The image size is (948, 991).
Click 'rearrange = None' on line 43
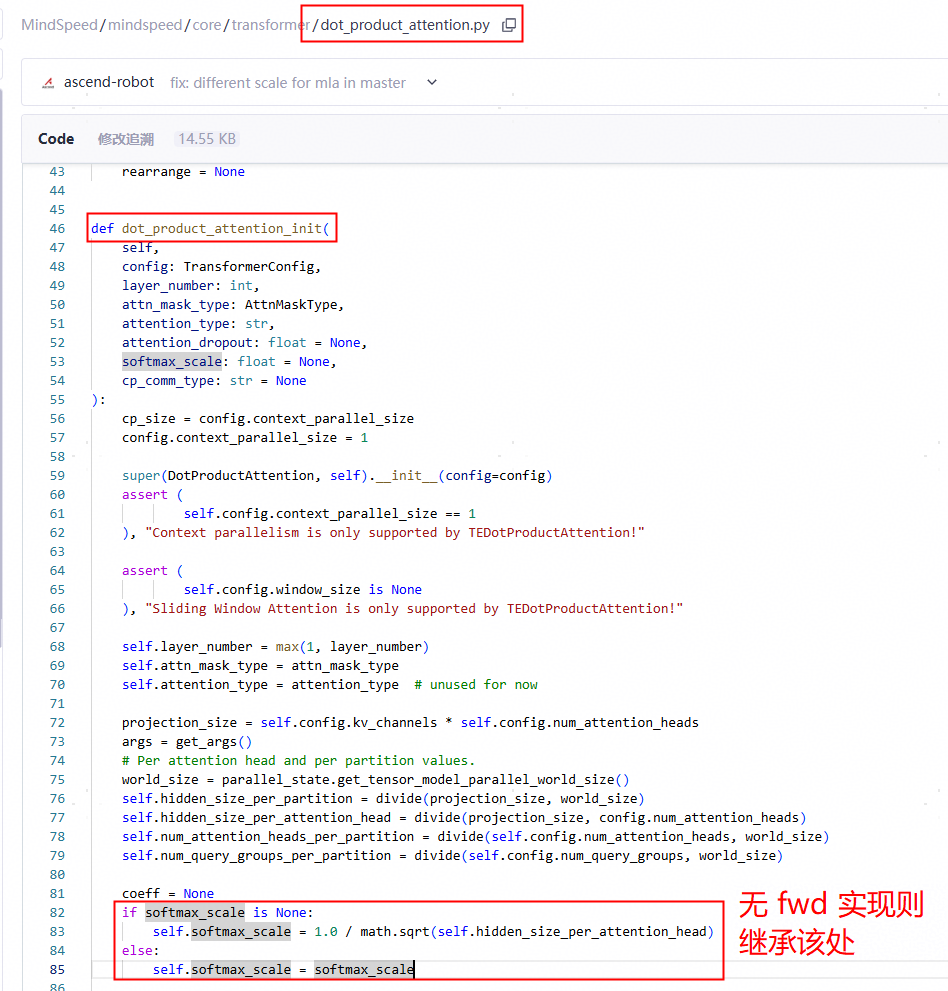tap(183, 172)
